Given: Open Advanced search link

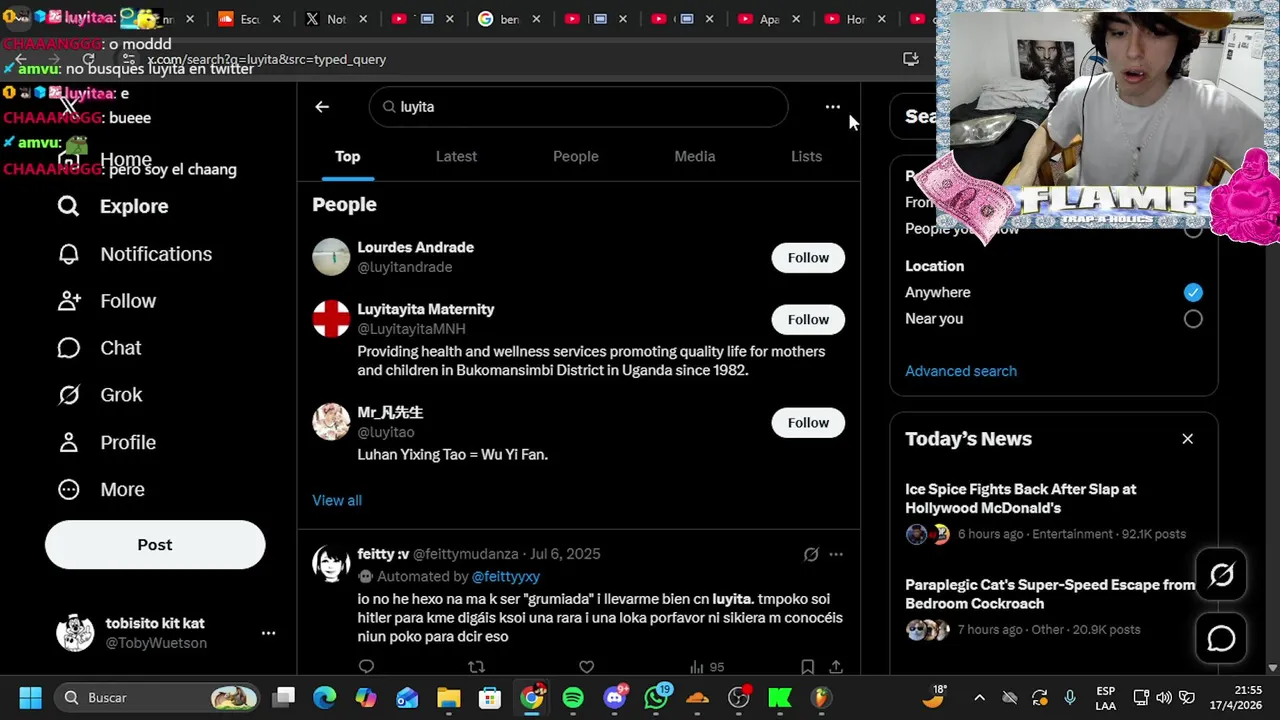Looking at the screenshot, I should tap(961, 371).
